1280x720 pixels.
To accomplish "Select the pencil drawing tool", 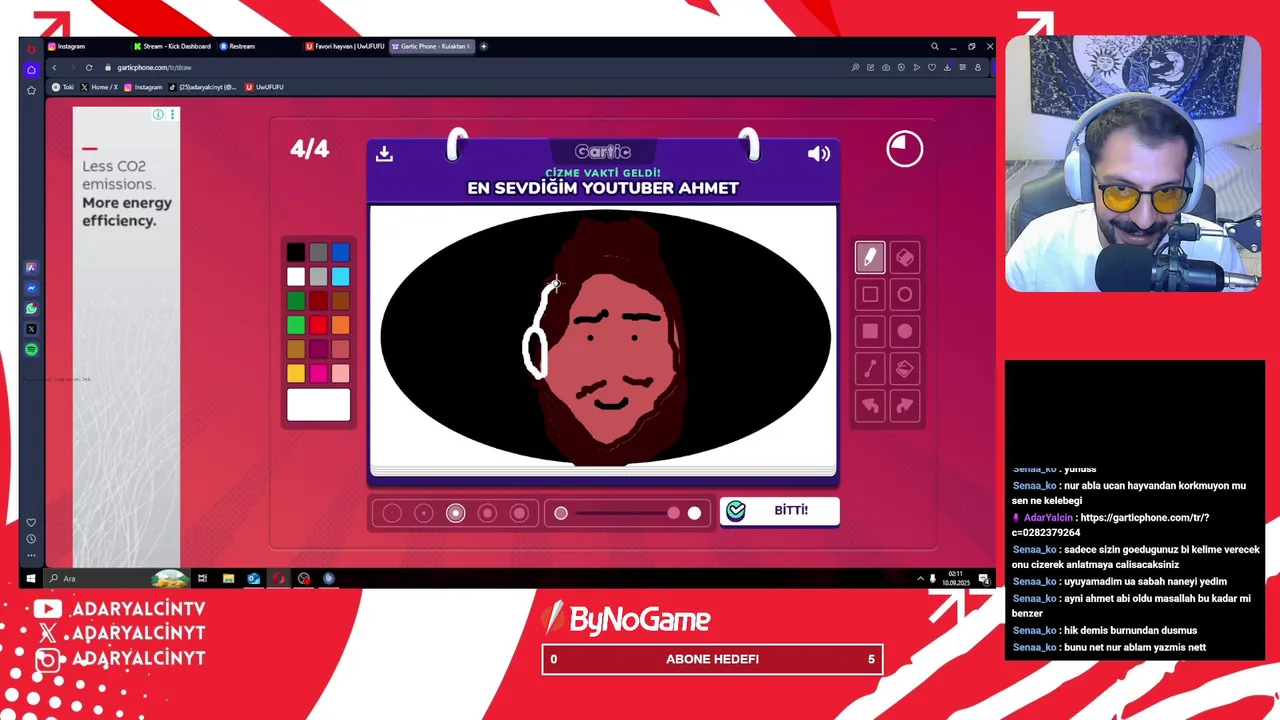I will pos(870,257).
